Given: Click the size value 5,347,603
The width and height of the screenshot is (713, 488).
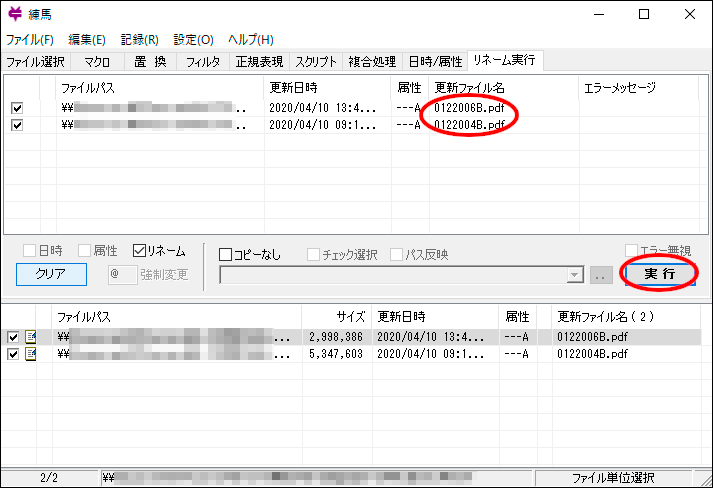Looking at the screenshot, I should pyautogui.click(x=336, y=354).
